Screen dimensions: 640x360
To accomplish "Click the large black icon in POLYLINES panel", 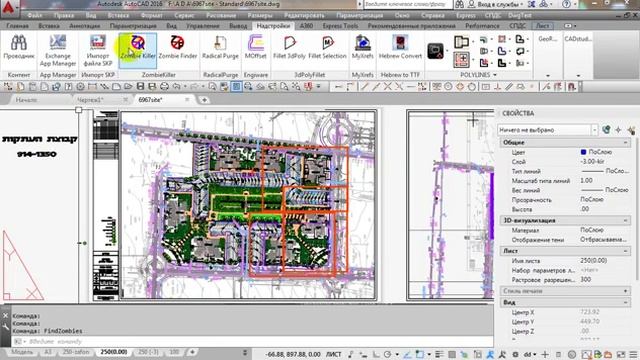I will [x=436, y=51].
